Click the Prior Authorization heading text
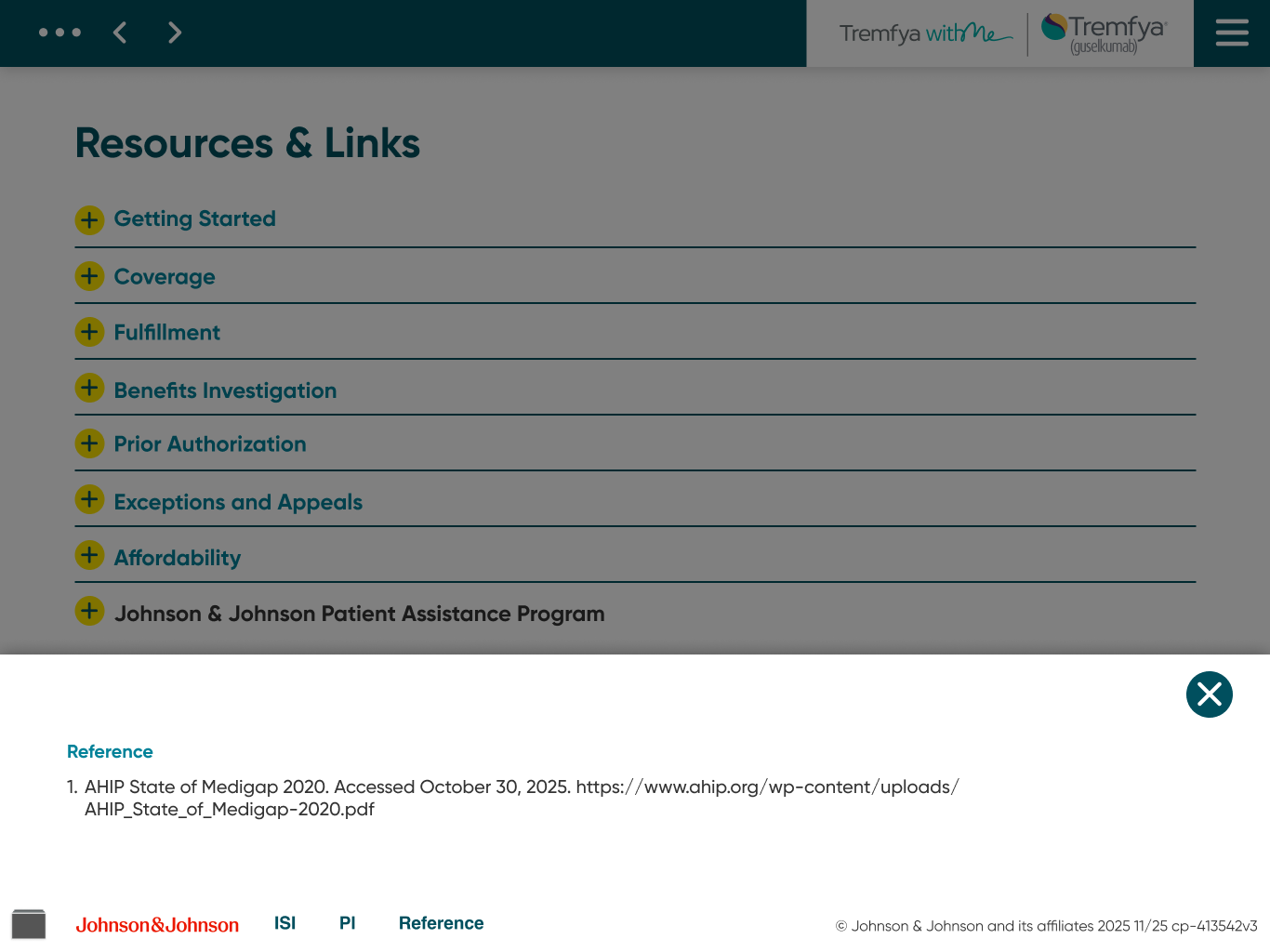This screenshot has width=1270, height=952. (210, 444)
